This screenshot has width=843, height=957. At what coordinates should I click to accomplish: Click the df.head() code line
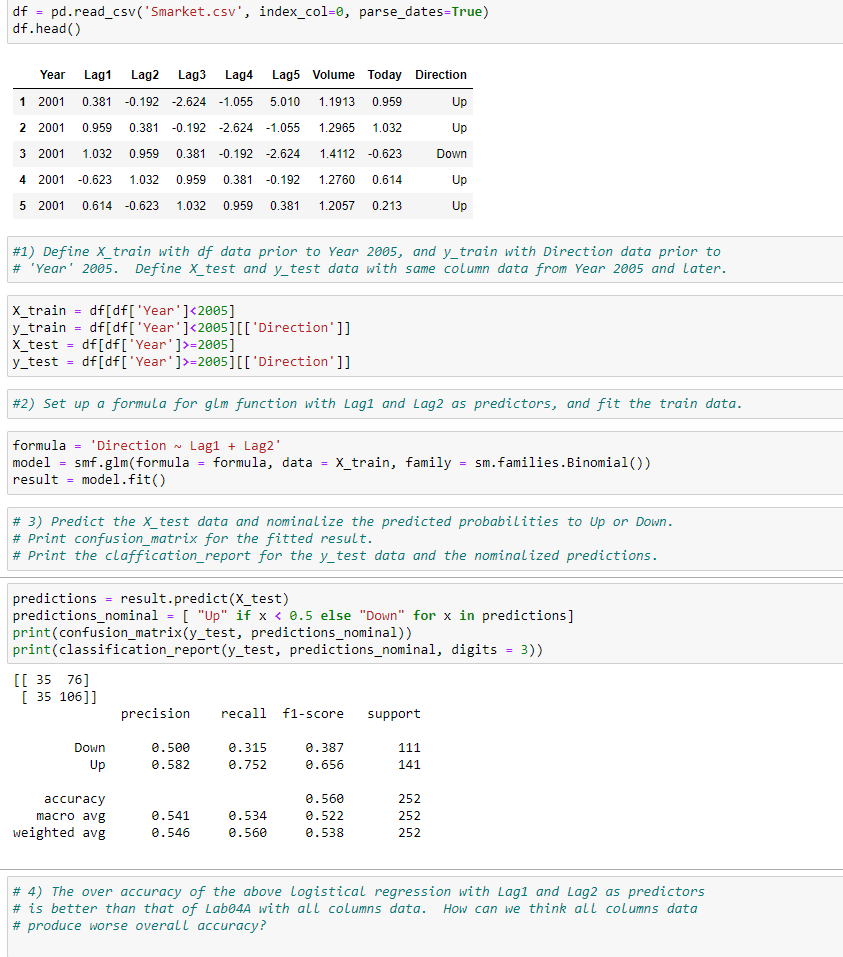tap(46, 29)
